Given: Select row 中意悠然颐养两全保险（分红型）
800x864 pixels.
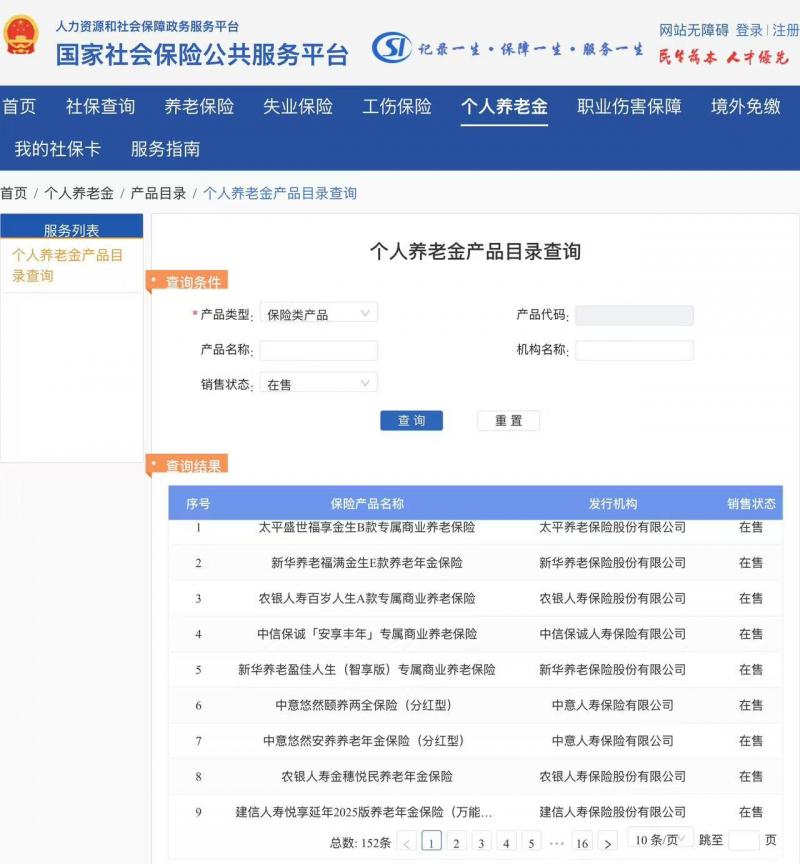Looking at the screenshot, I should pos(475,705).
